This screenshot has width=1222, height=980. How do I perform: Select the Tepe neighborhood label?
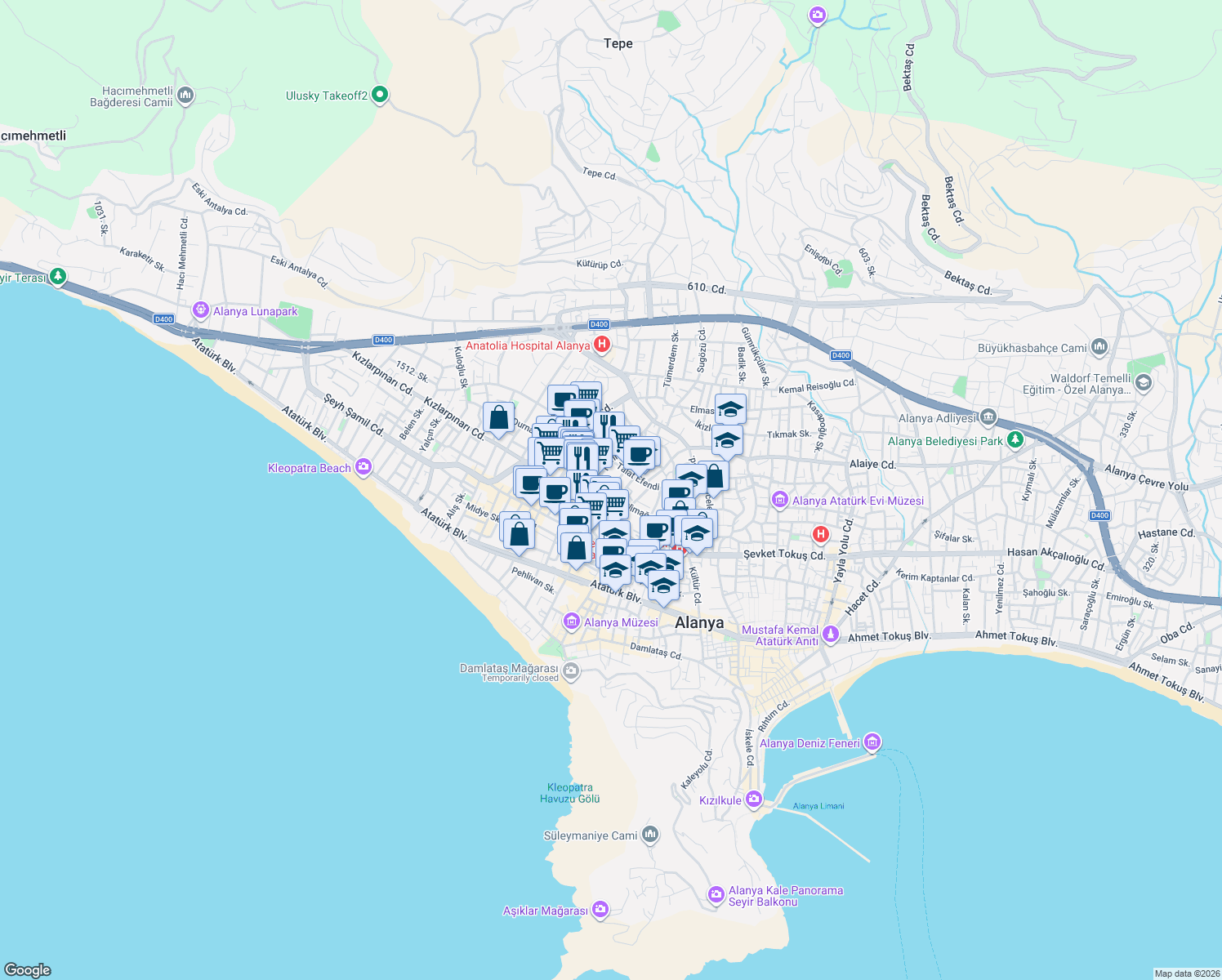618,43
